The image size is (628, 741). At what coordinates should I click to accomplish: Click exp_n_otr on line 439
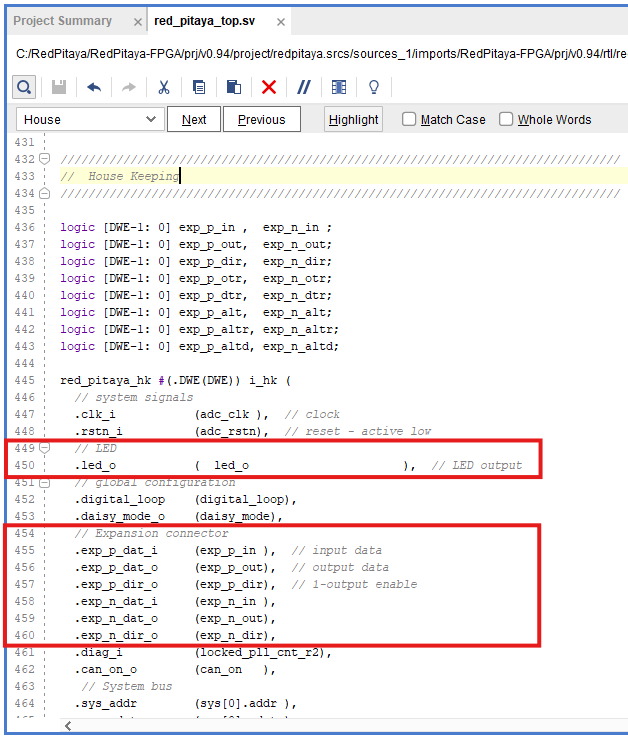pyautogui.click(x=295, y=278)
